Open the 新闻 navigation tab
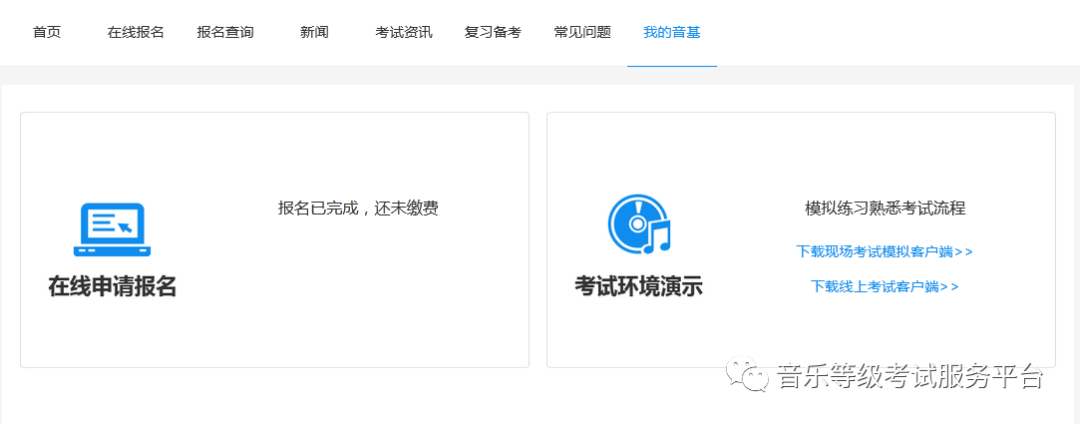The height and width of the screenshot is (424, 1080). [x=314, y=32]
